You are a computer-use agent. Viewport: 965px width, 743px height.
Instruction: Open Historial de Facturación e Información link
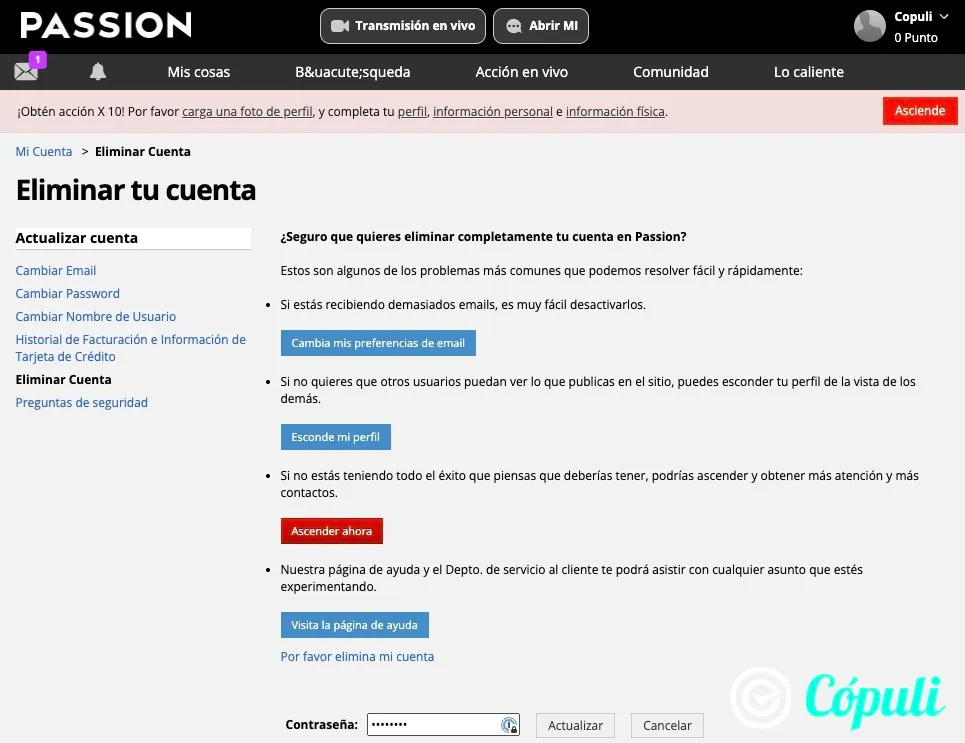pos(130,348)
